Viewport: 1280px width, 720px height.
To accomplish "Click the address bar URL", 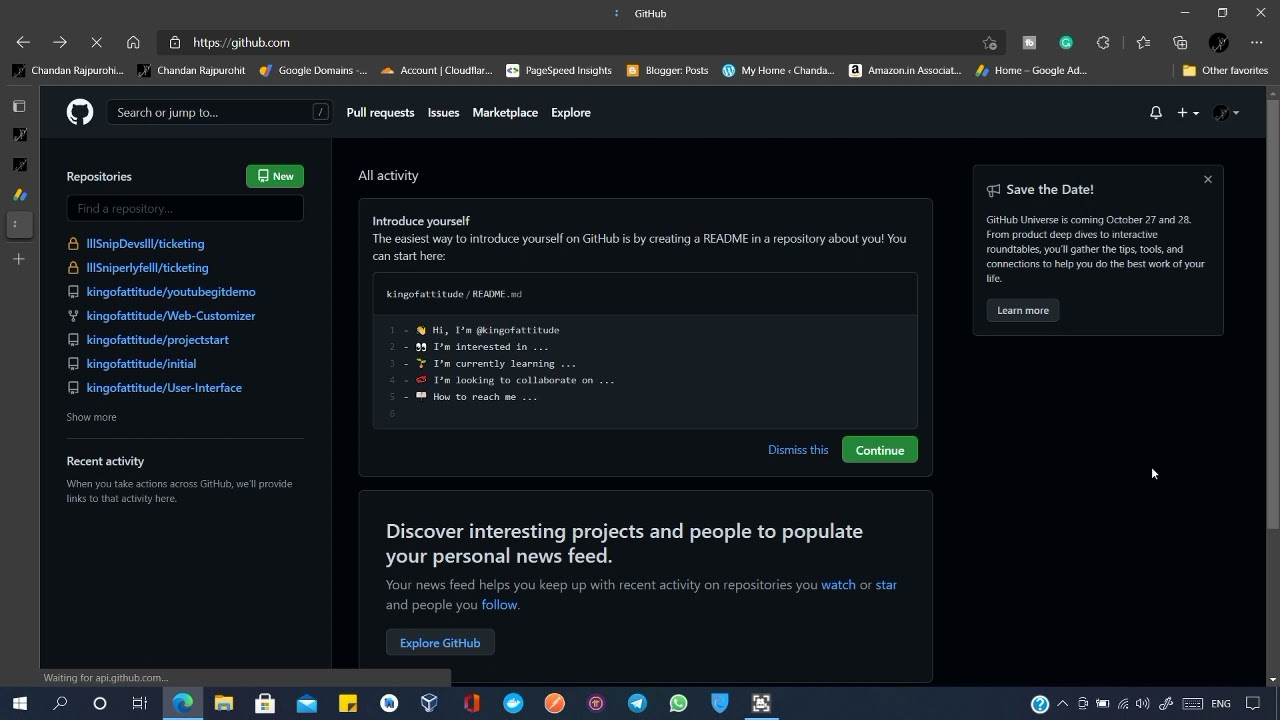I will click(x=241, y=43).
